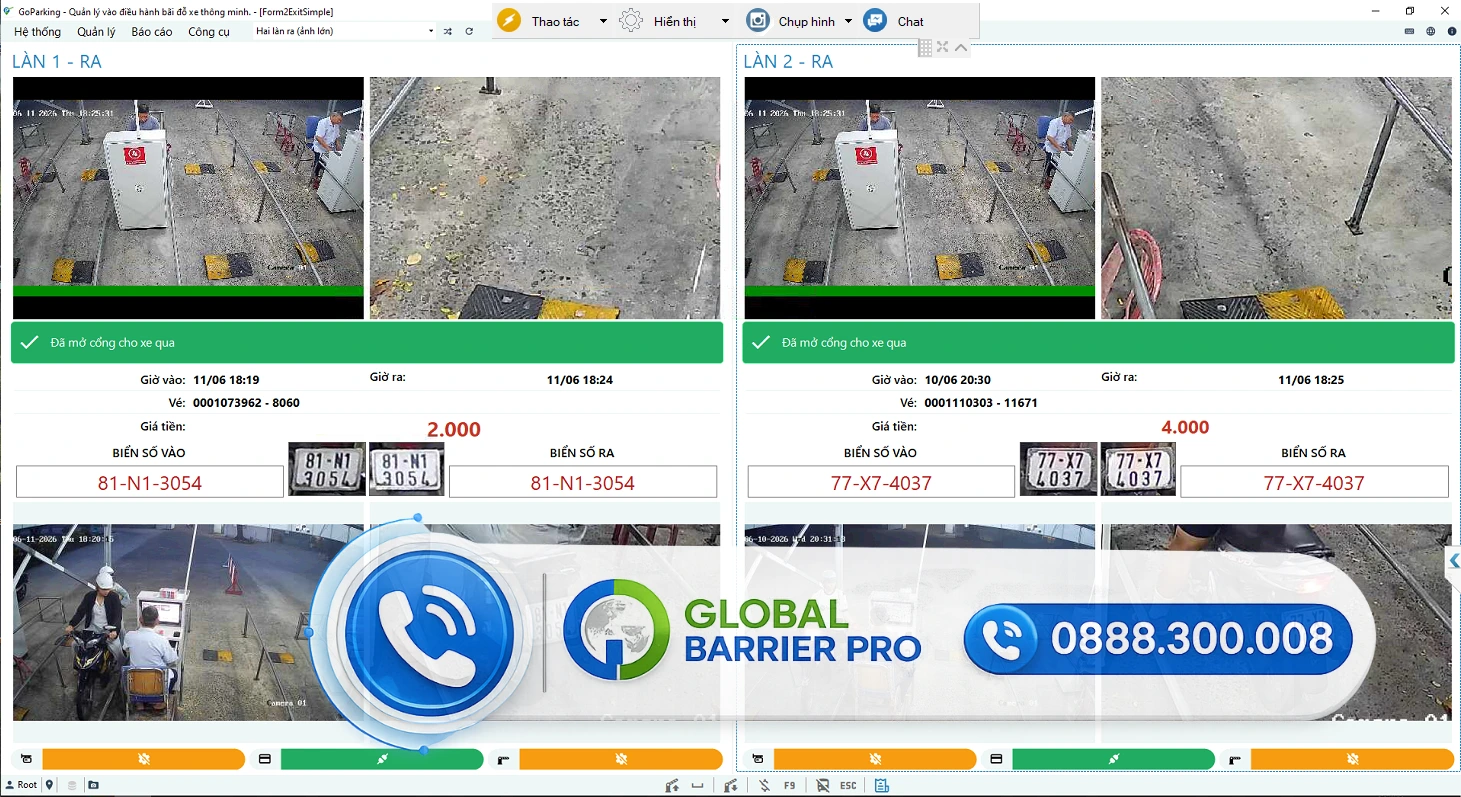Click the grid icon under the floating toolbar
1461x797 pixels.
[925, 48]
